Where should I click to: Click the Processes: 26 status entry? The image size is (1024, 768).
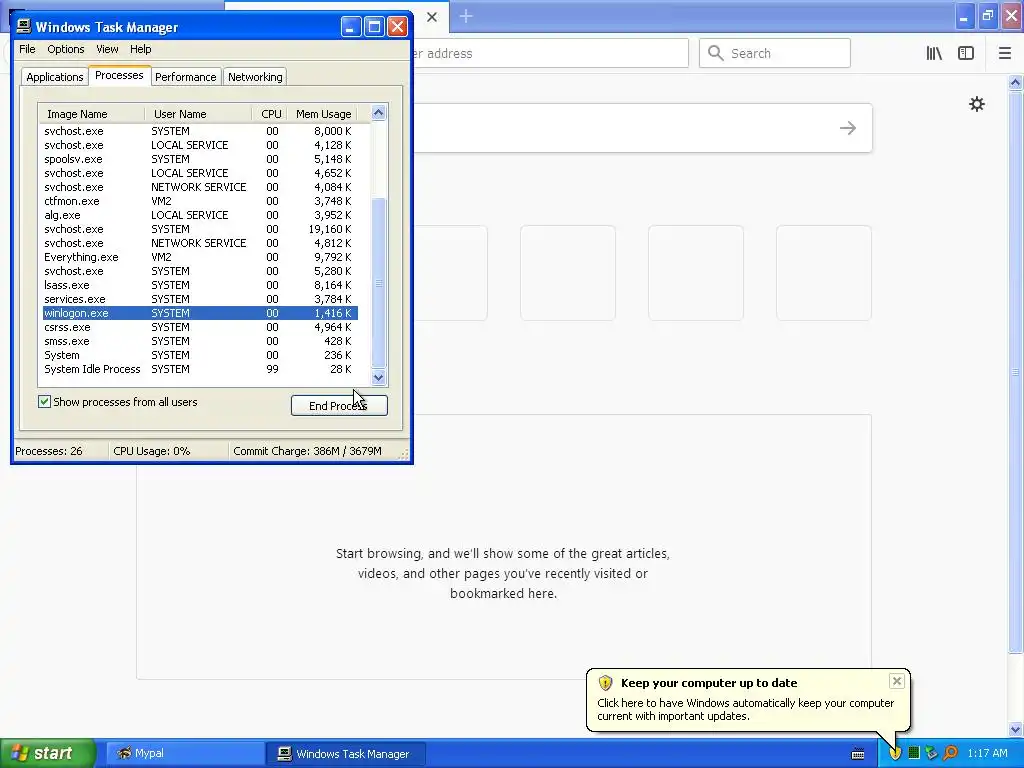point(49,451)
